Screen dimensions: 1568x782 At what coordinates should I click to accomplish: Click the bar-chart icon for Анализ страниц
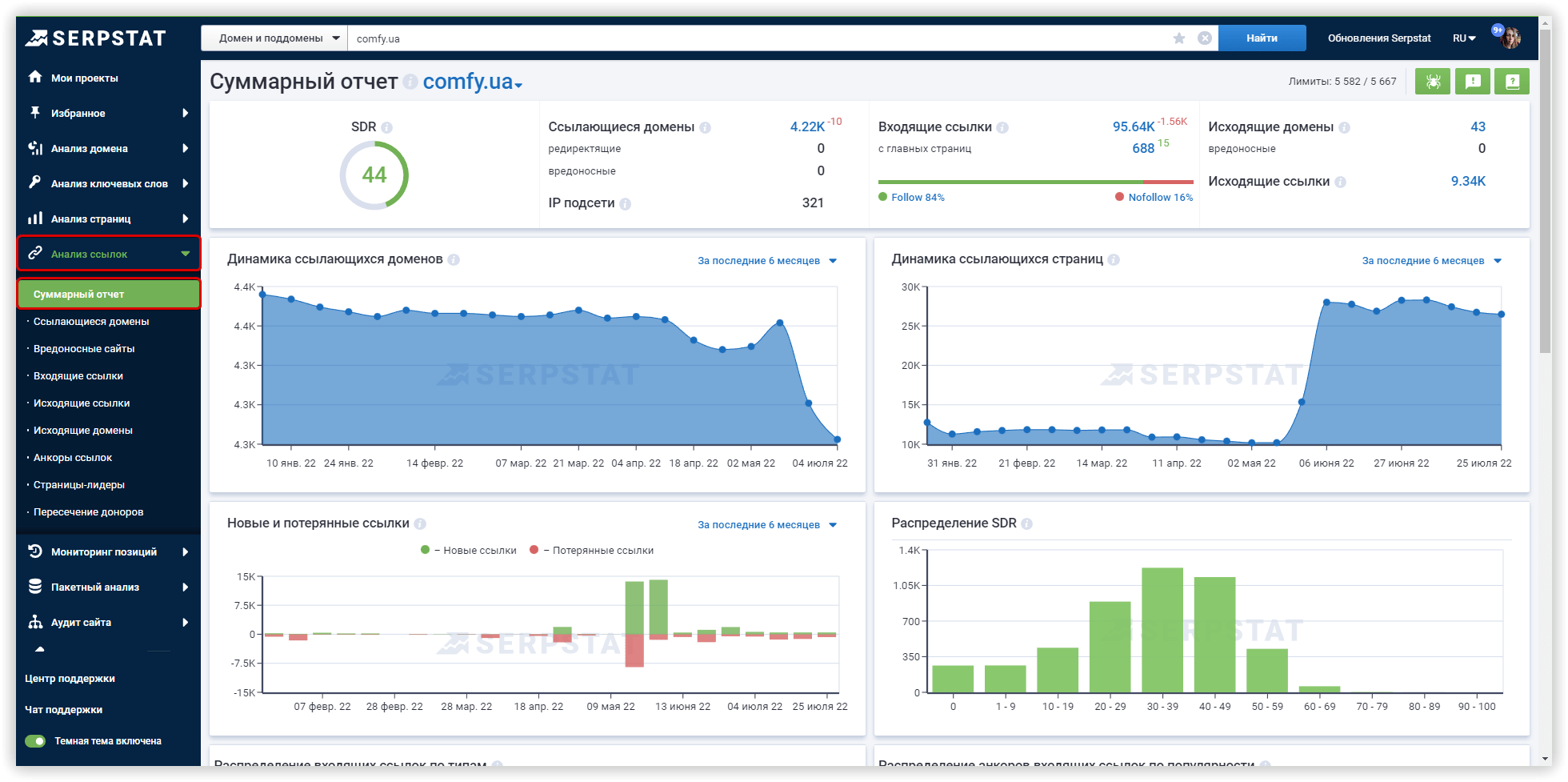34,218
